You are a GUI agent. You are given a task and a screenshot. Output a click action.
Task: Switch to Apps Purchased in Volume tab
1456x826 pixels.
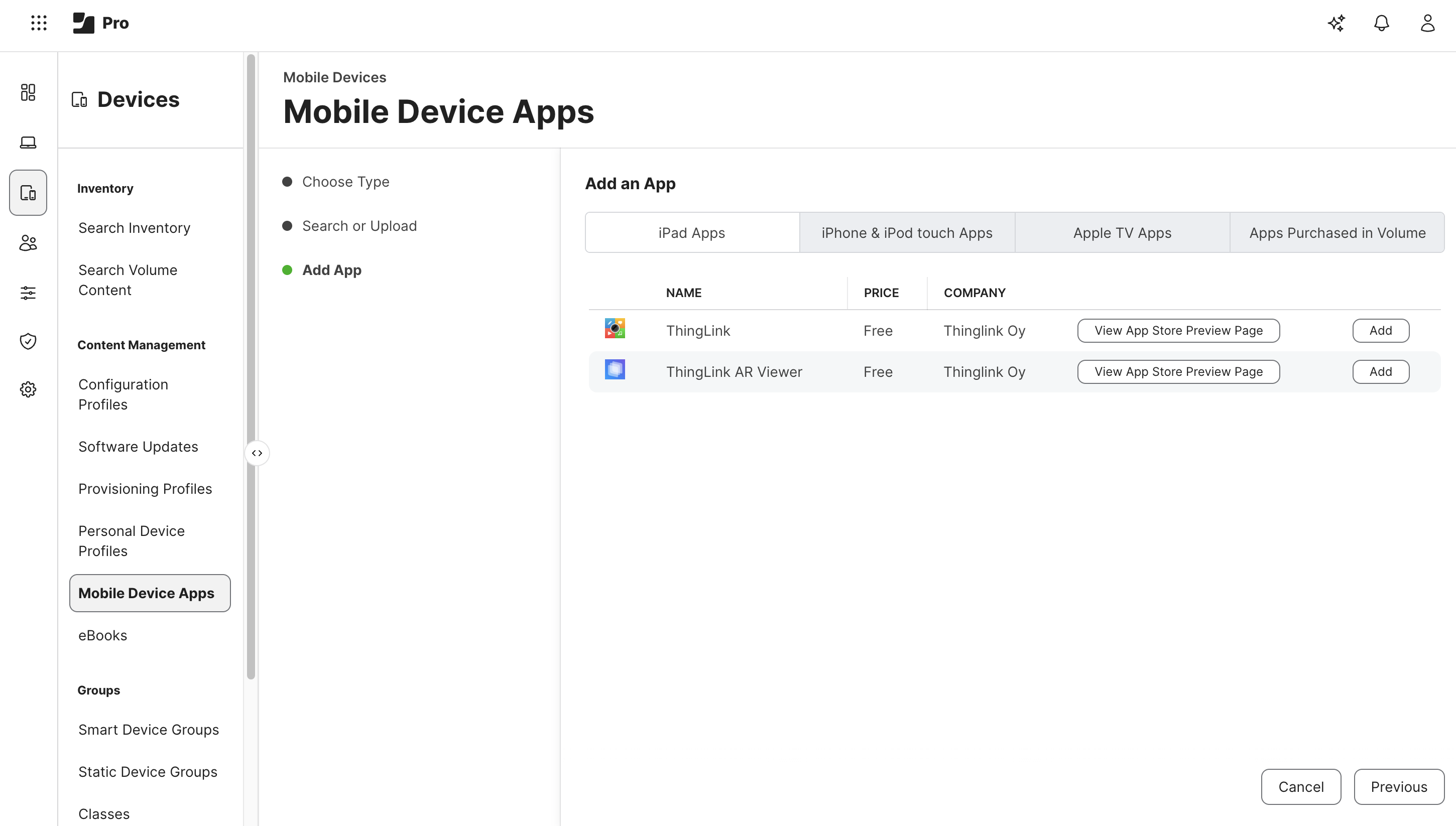click(1337, 233)
